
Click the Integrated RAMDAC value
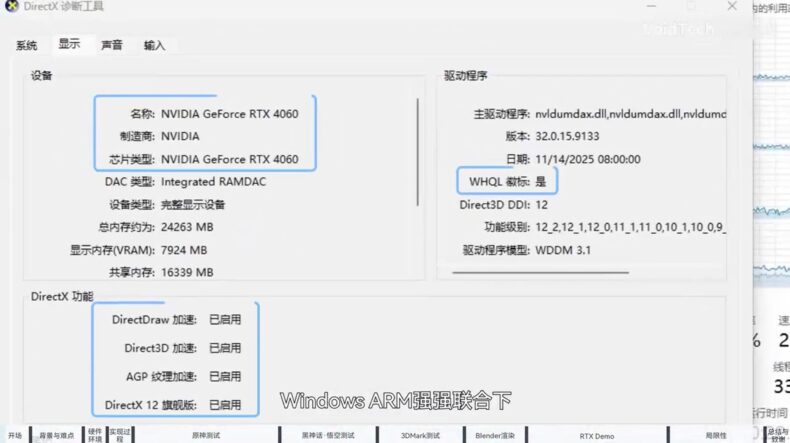(x=213, y=182)
